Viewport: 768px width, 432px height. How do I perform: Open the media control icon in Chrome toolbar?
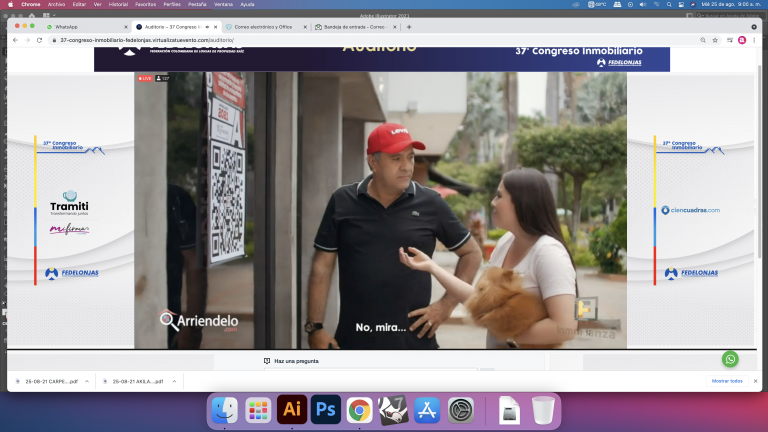730,40
